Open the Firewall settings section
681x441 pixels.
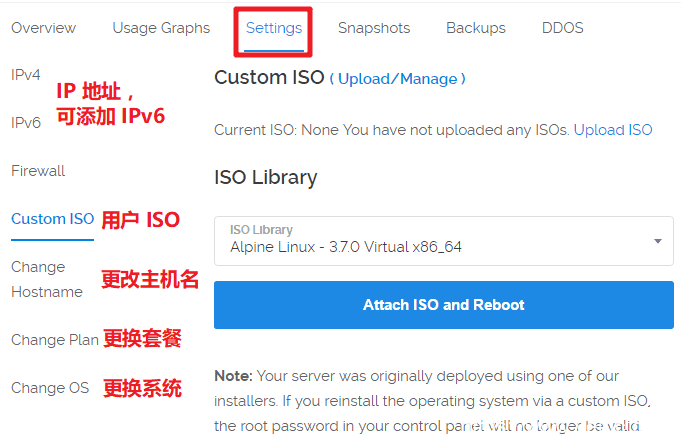tap(38, 171)
